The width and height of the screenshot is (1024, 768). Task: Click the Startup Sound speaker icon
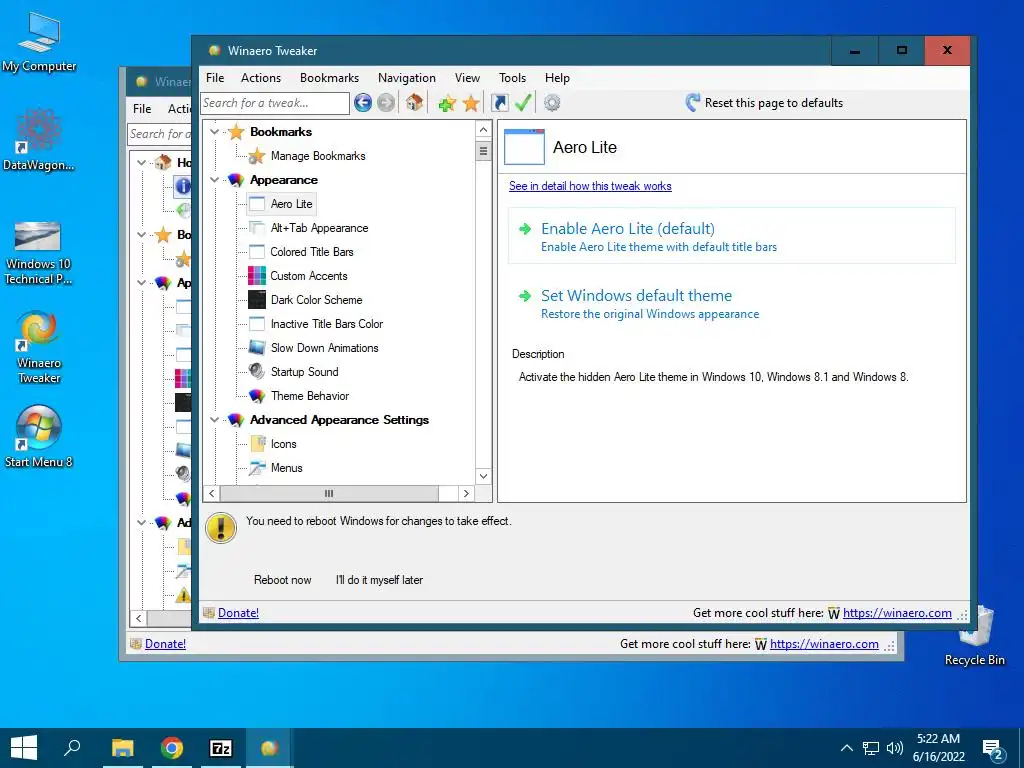(x=257, y=372)
